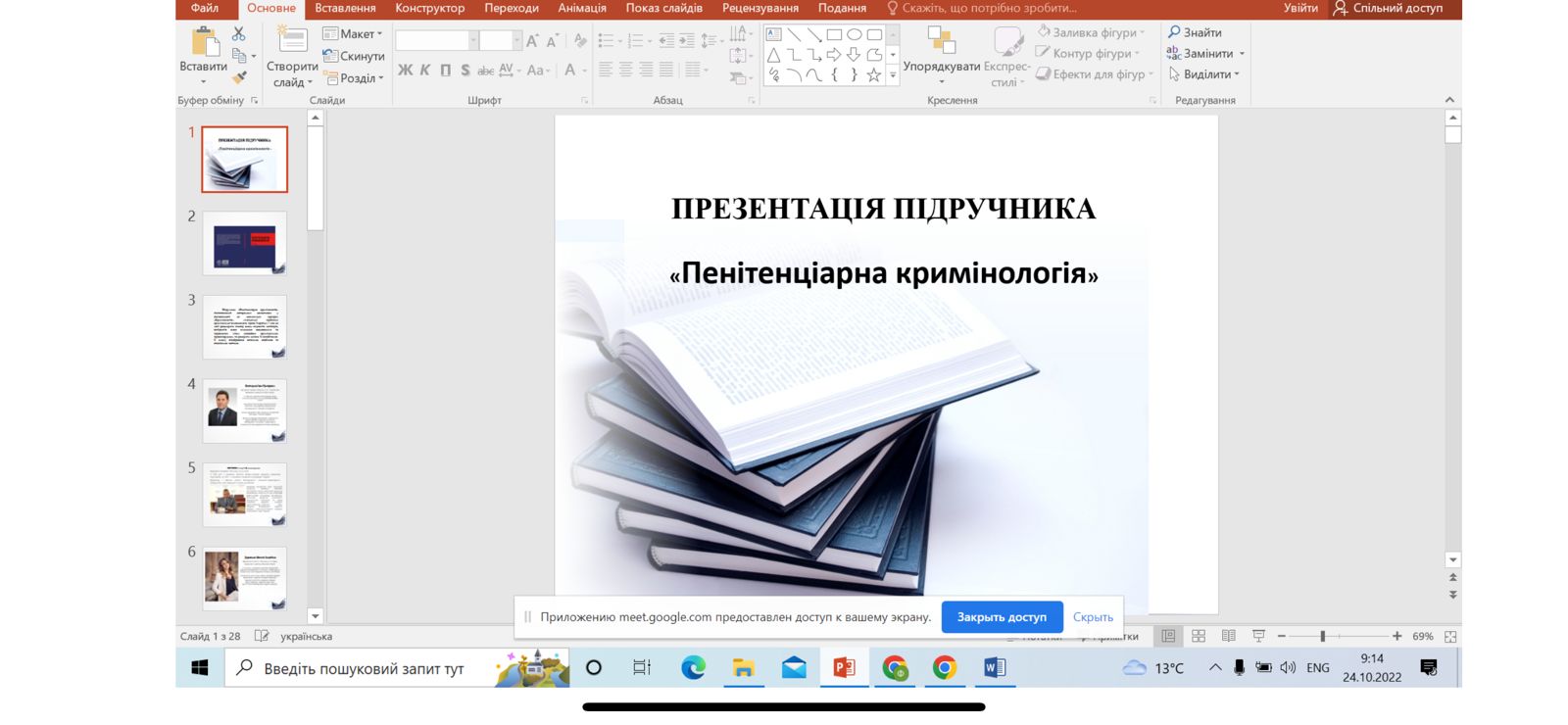Click the Закрыть доступ button
Viewport: 1568px width, 725px height.
[1002, 617]
